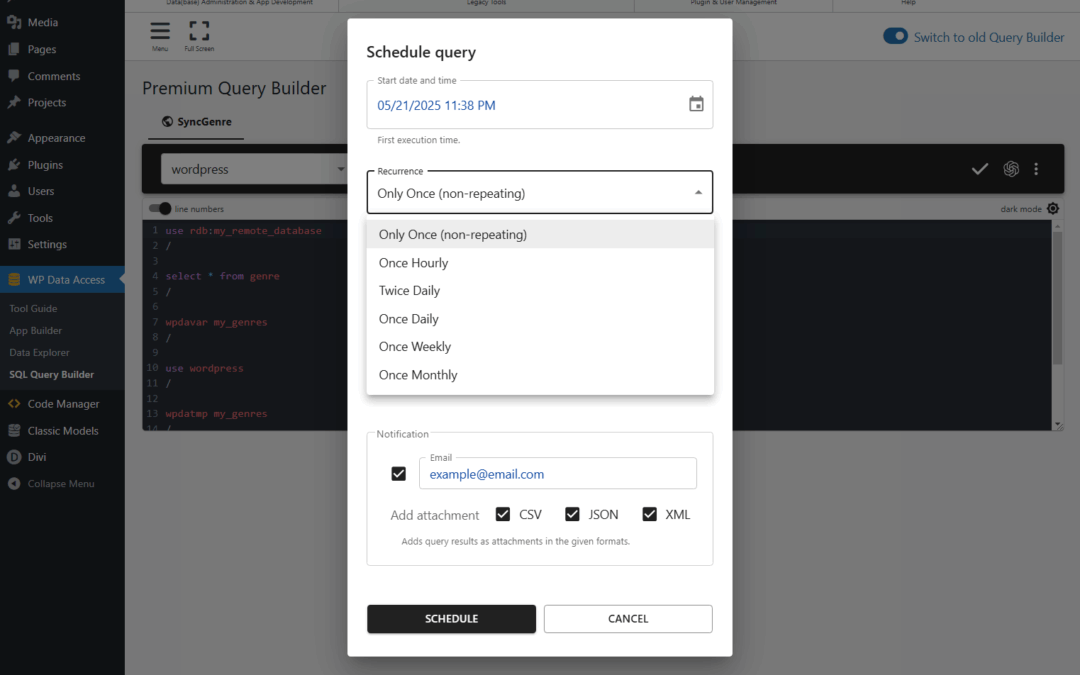Open SQL Query Builder submenu link
1080x675 pixels.
coord(52,375)
